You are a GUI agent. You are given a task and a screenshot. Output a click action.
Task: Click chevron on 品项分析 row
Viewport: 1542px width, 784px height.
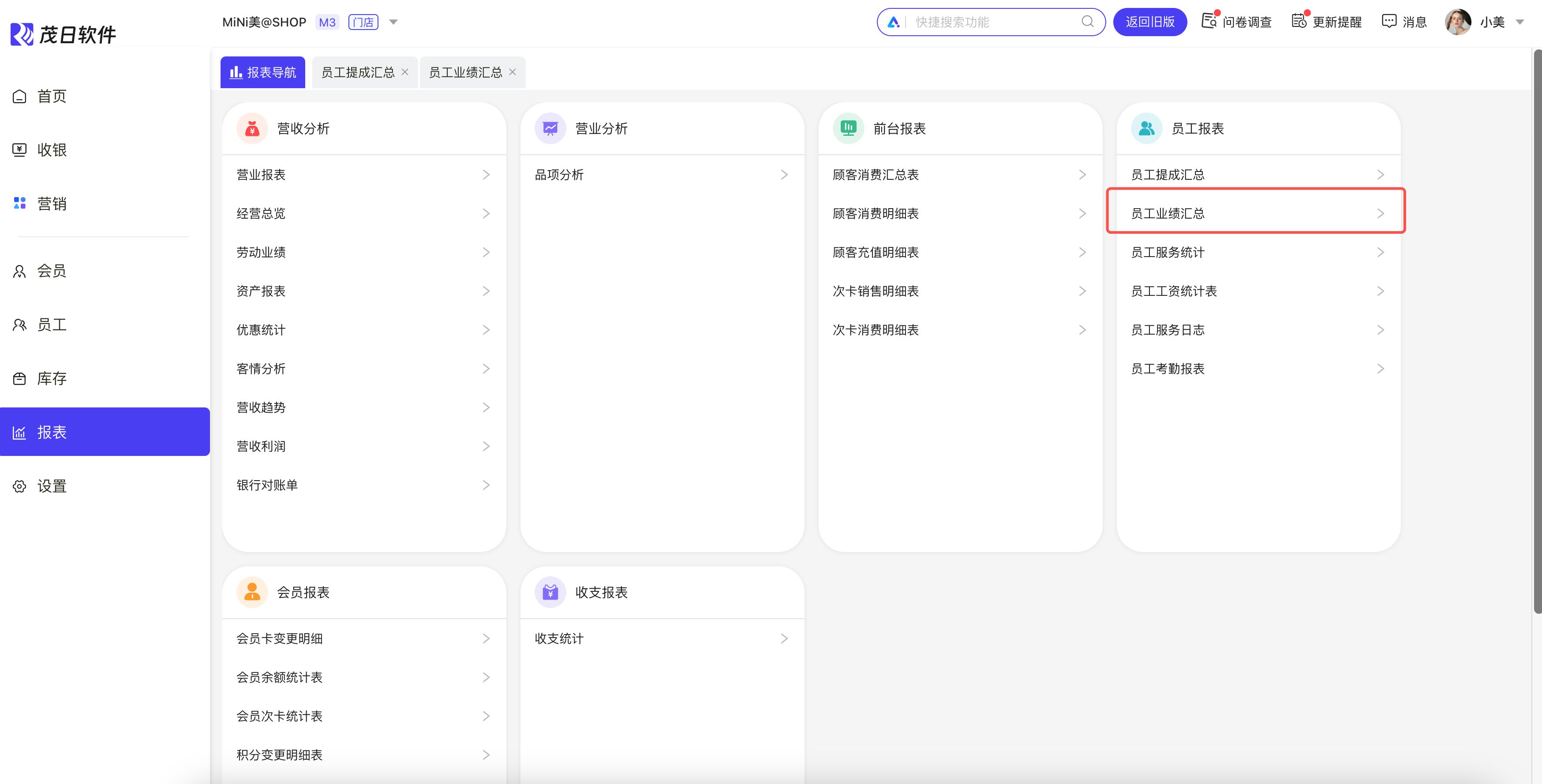pyautogui.click(x=784, y=175)
